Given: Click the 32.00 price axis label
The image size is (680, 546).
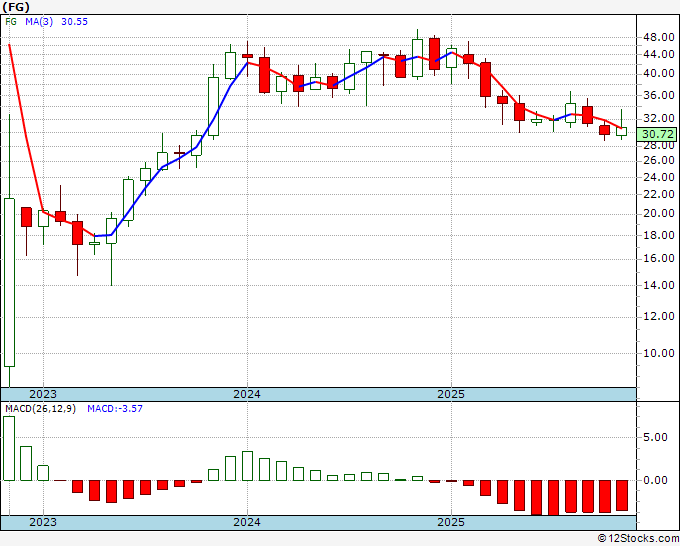Looking at the screenshot, I should click(x=658, y=118).
